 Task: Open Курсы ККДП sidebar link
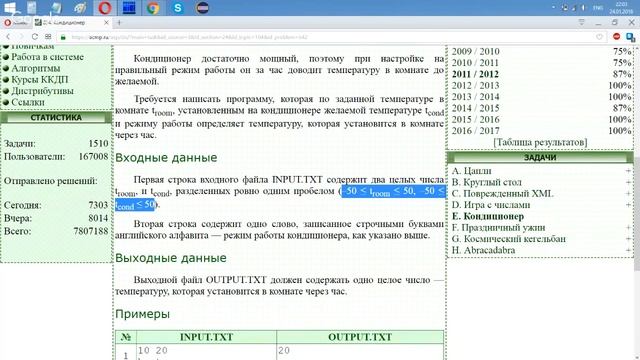coord(40,80)
